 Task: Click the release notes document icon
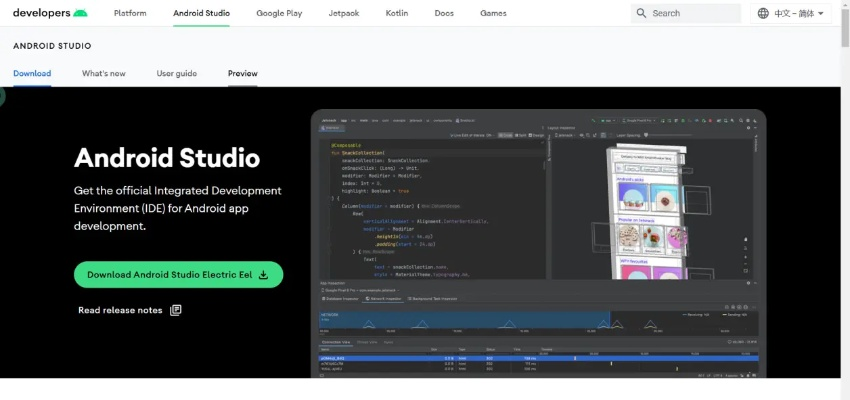176,310
